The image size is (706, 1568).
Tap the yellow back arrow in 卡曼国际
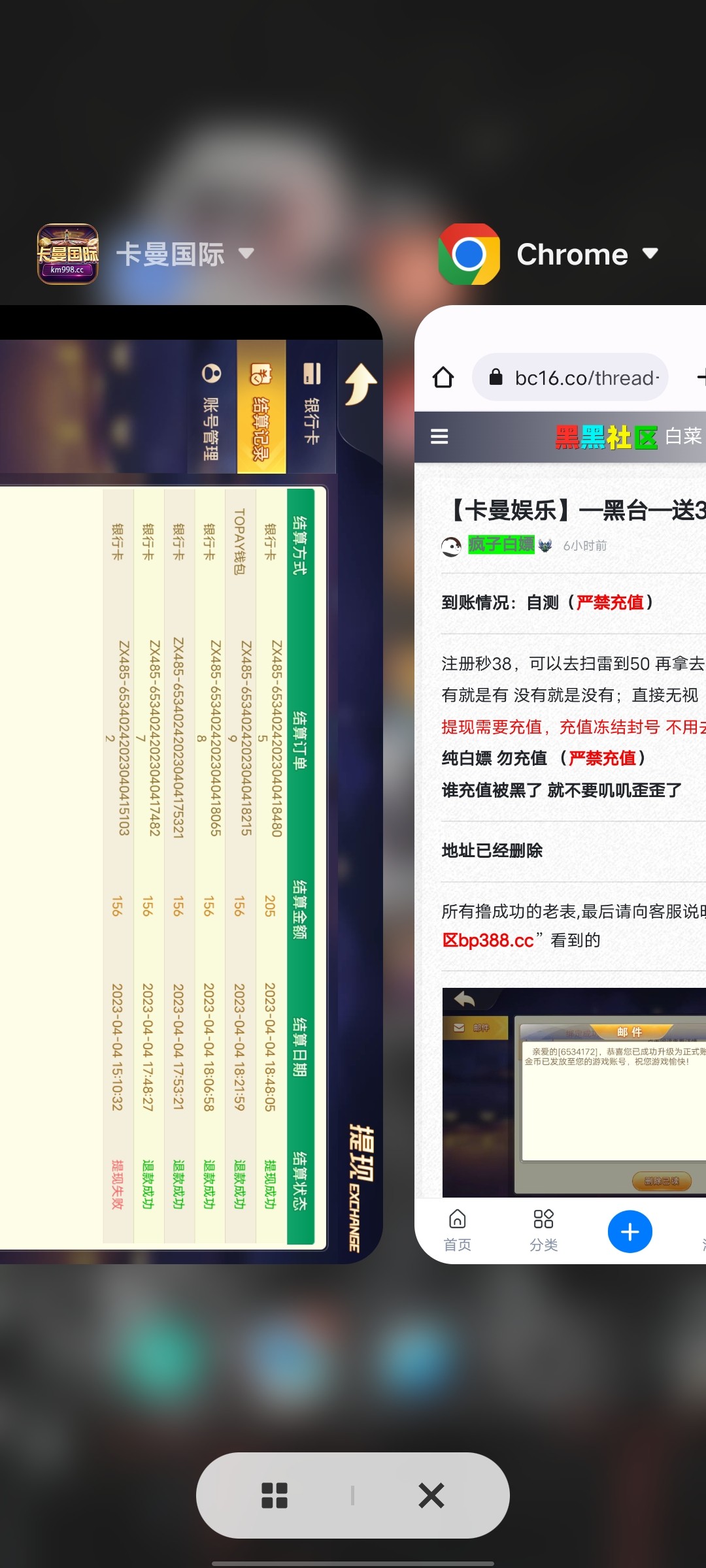click(x=360, y=384)
